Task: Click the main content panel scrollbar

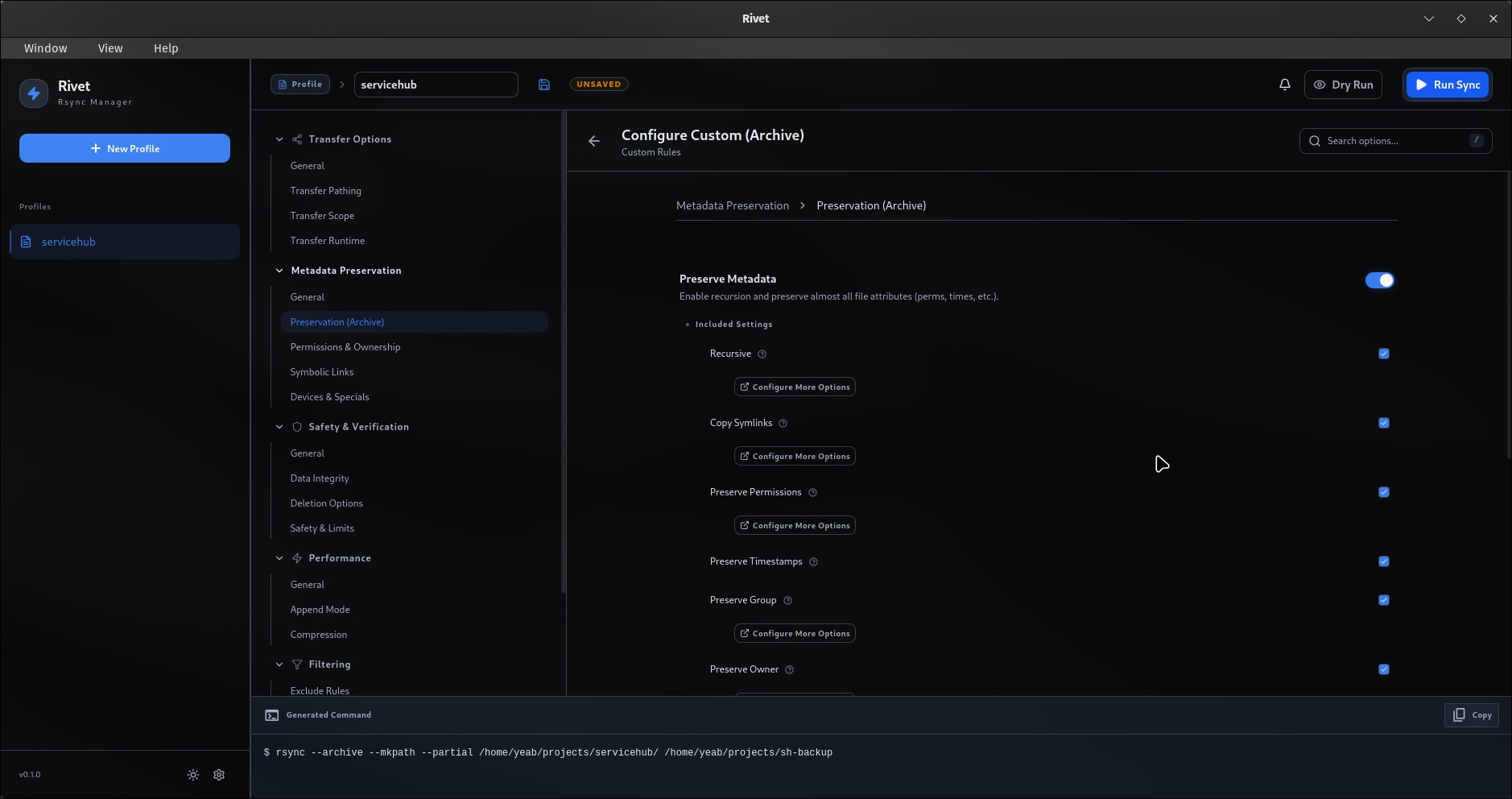Action: 1509,316
